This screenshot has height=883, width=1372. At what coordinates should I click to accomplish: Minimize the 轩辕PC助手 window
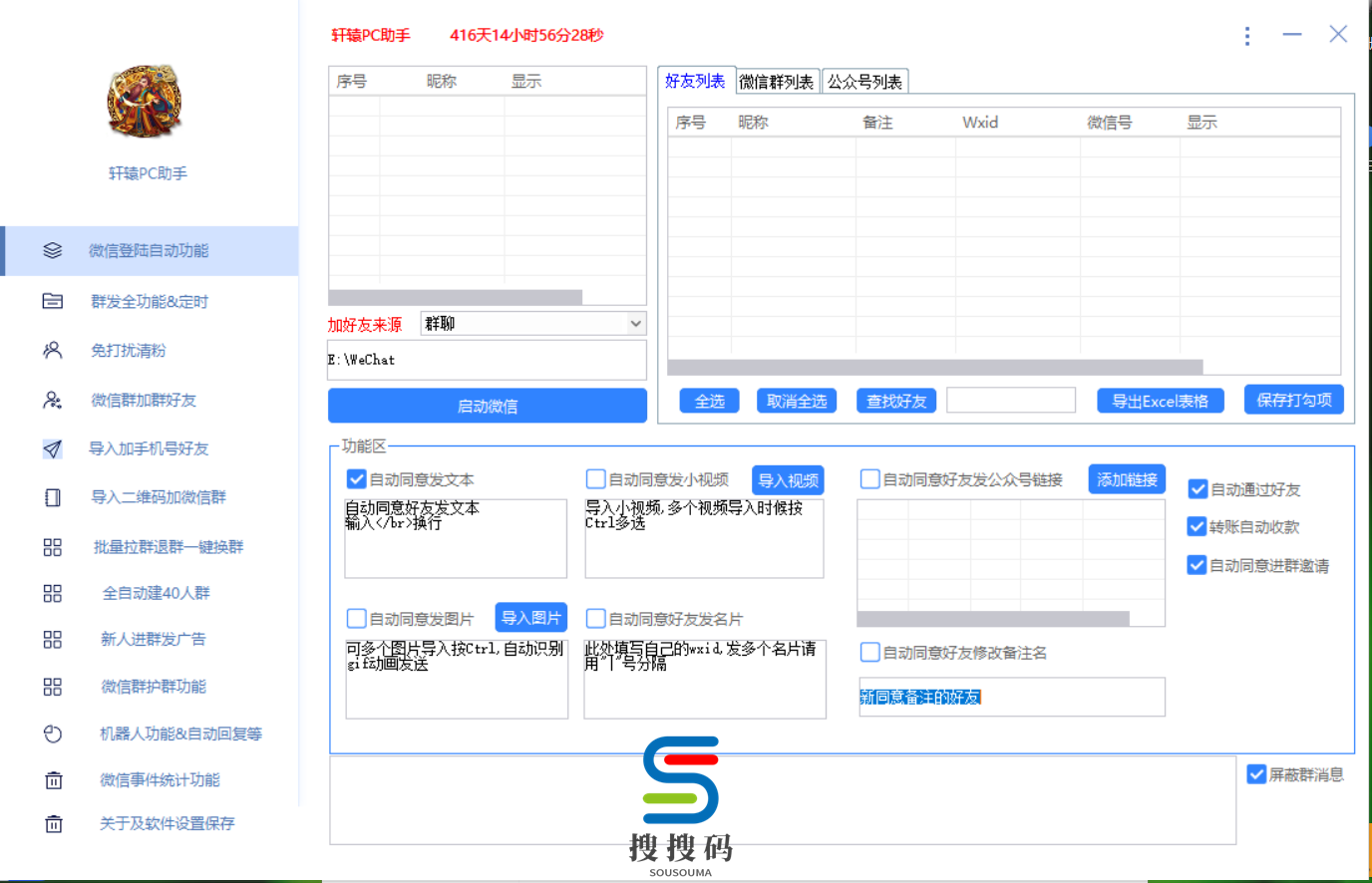pyautogui.click(x=1292, y=35)
